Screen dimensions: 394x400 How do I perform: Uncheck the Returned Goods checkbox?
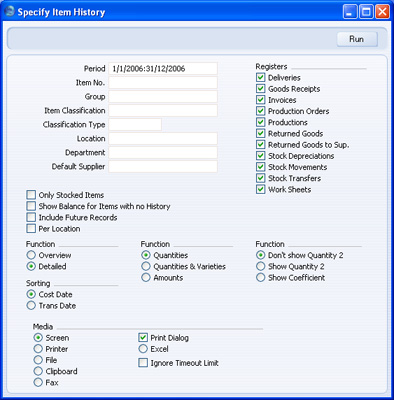coord(260,133)
